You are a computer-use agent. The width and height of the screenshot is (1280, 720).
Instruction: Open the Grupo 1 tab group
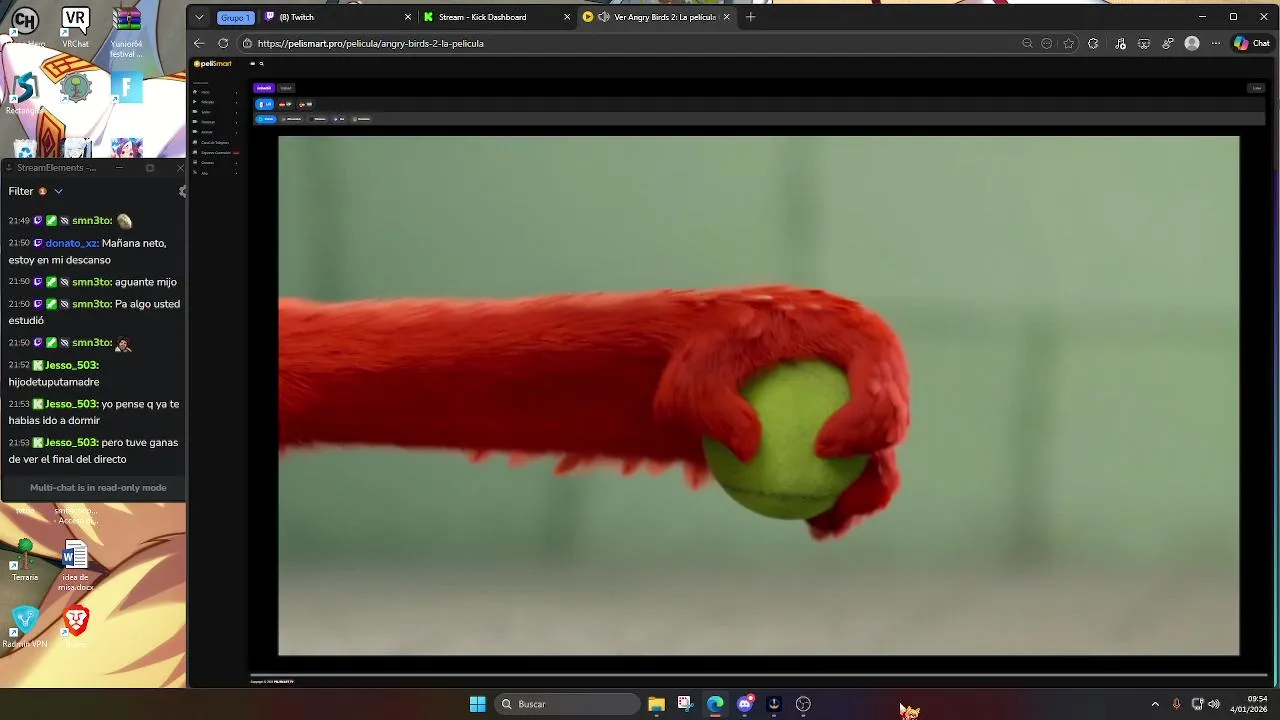click(x=235, y=17)
